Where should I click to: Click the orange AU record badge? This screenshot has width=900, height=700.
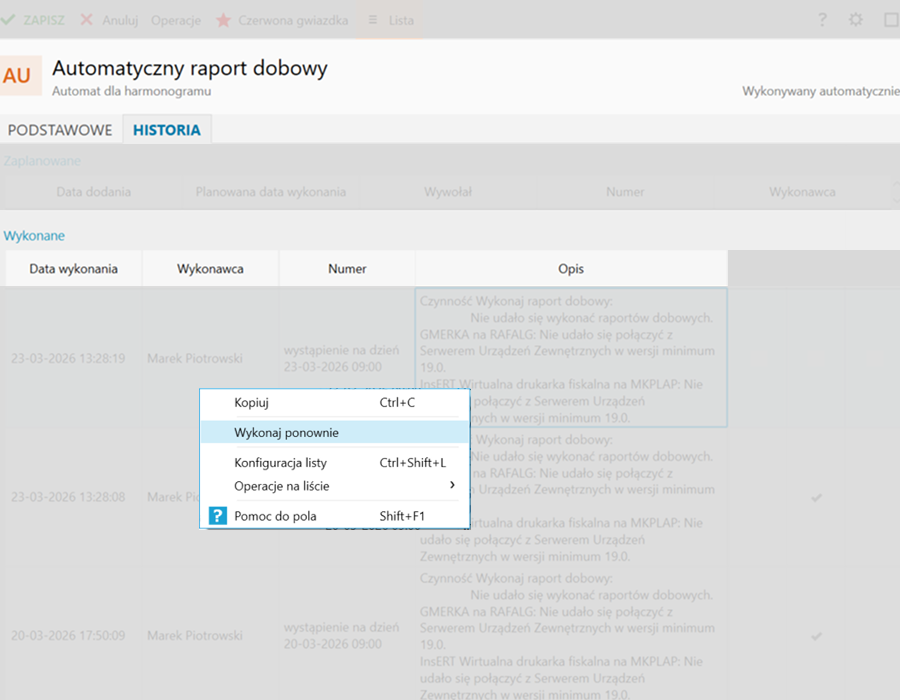pyautogui.click(x=17, y=76)
